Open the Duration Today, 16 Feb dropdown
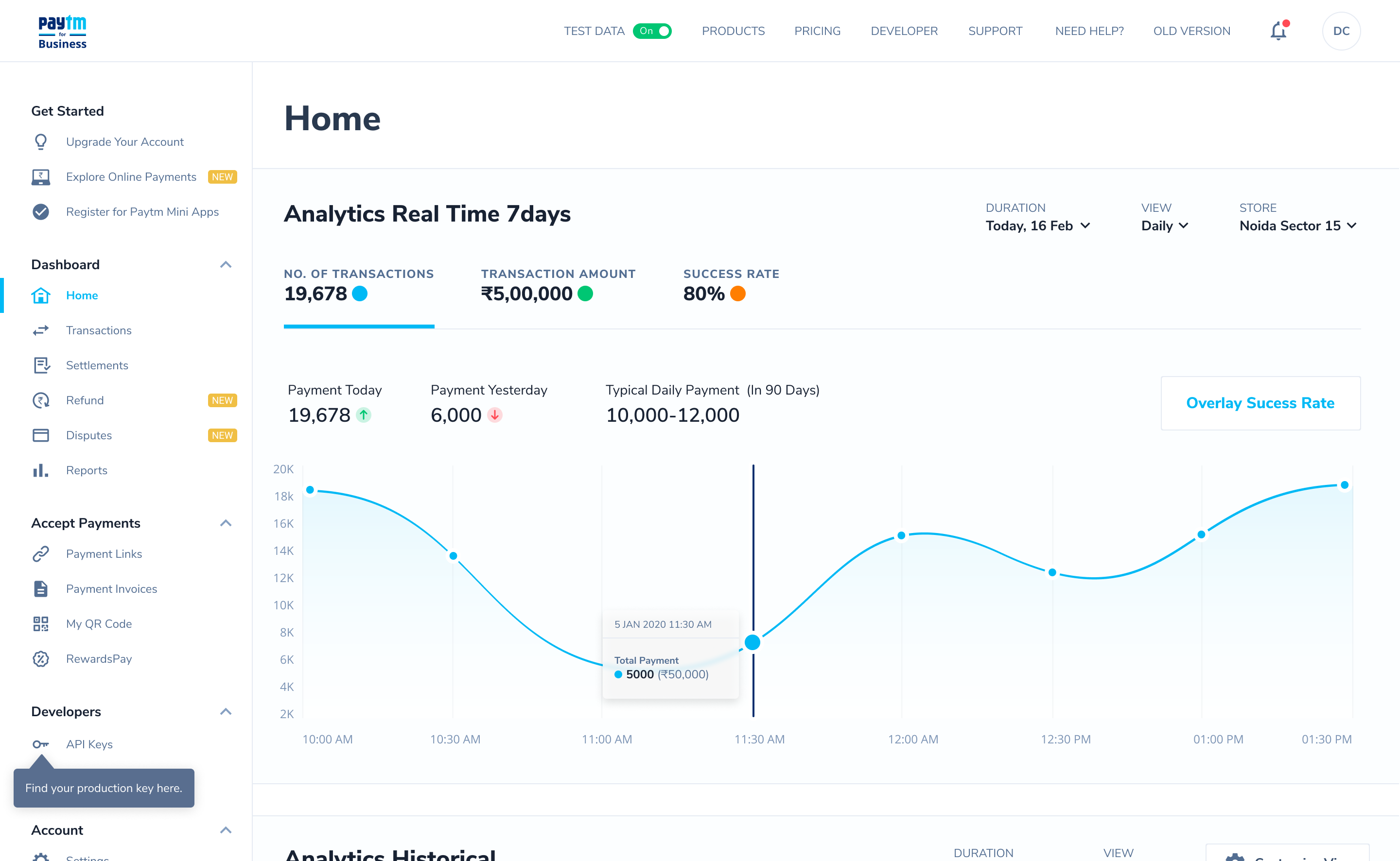1400x861 pixels. (1038, 226)
